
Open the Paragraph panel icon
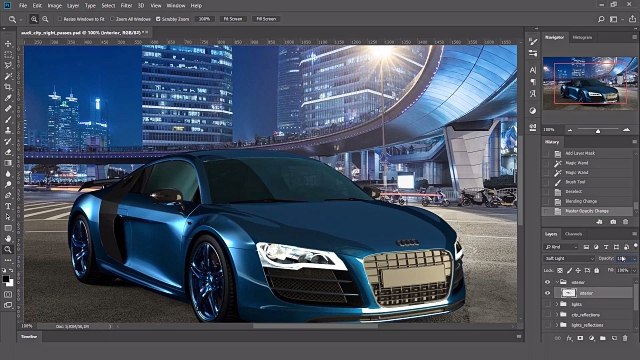pyautogui.click(x=533, y=82)
